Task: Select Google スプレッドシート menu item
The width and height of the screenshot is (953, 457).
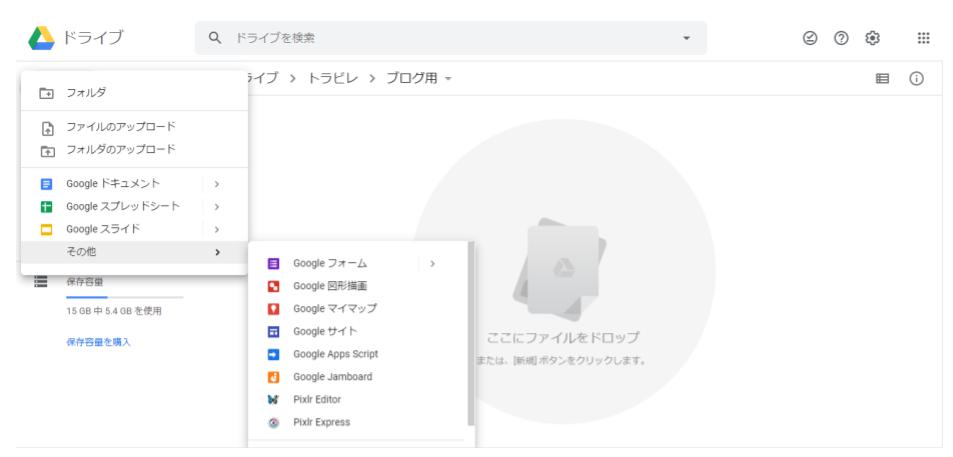Action: [x=134, y=207]
